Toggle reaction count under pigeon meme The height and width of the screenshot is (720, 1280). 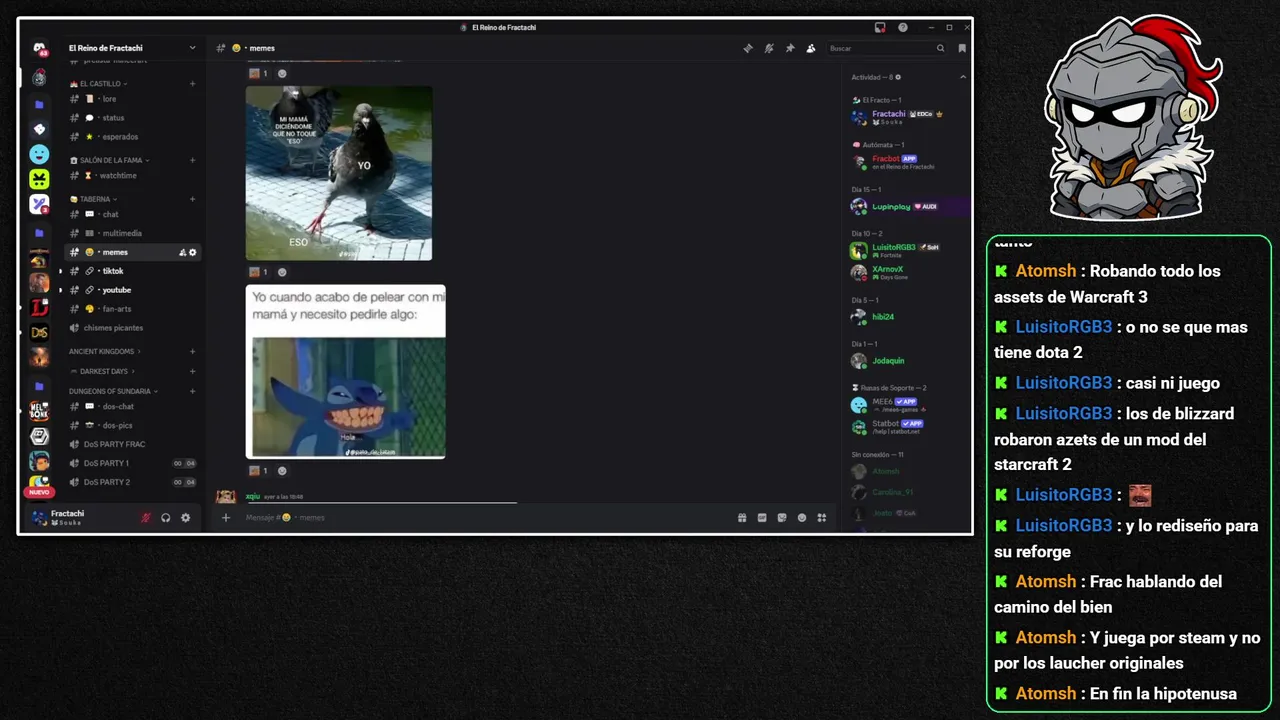click(x=259, y=272)
